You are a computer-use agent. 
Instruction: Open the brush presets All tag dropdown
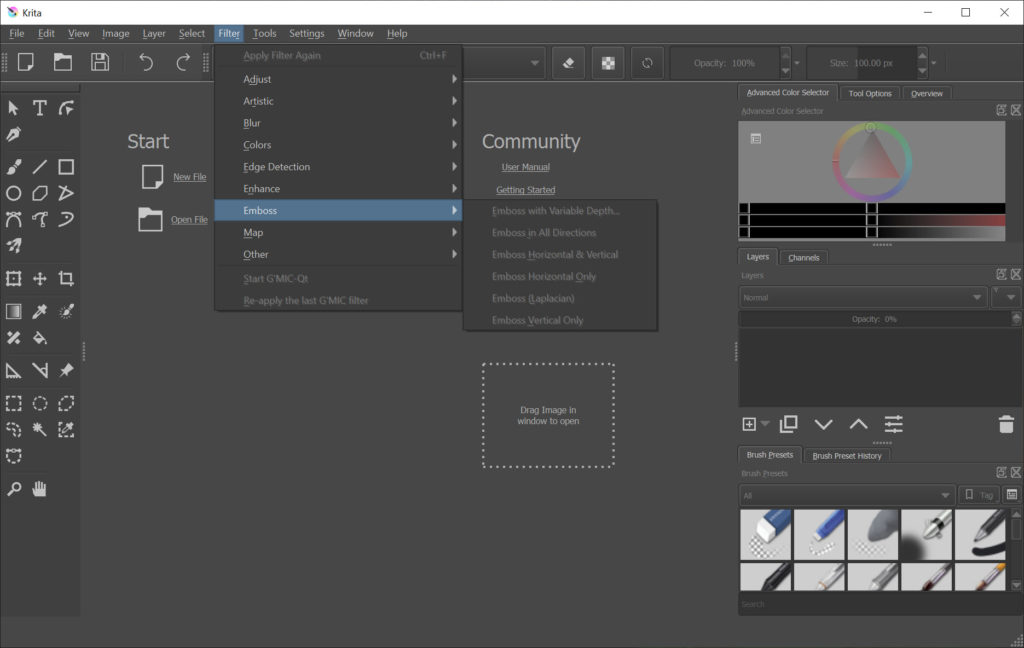pos(847,495)
